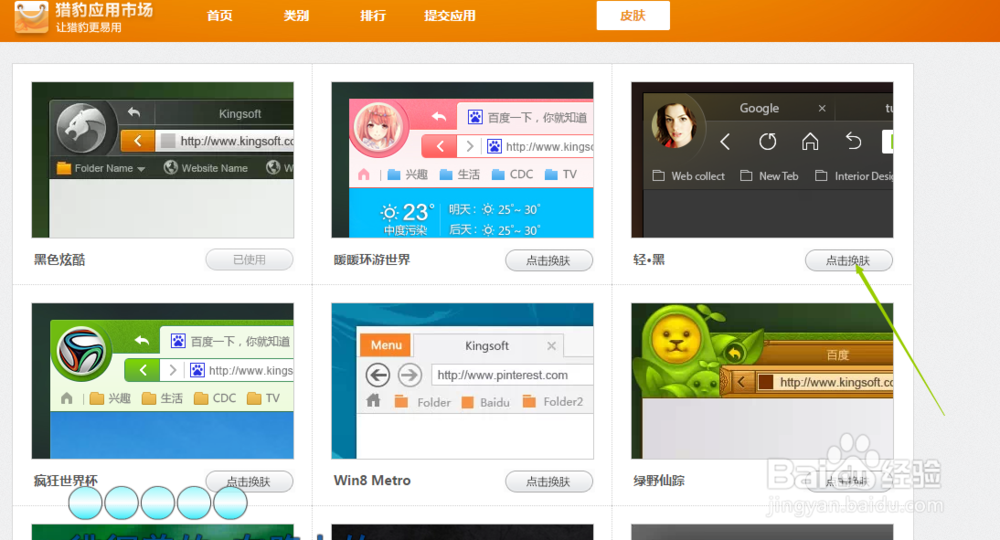Image resolution: width=1000 pixels, height=540 pixels.
Task: Open the 类别 navigation tab
Action: 296,15
